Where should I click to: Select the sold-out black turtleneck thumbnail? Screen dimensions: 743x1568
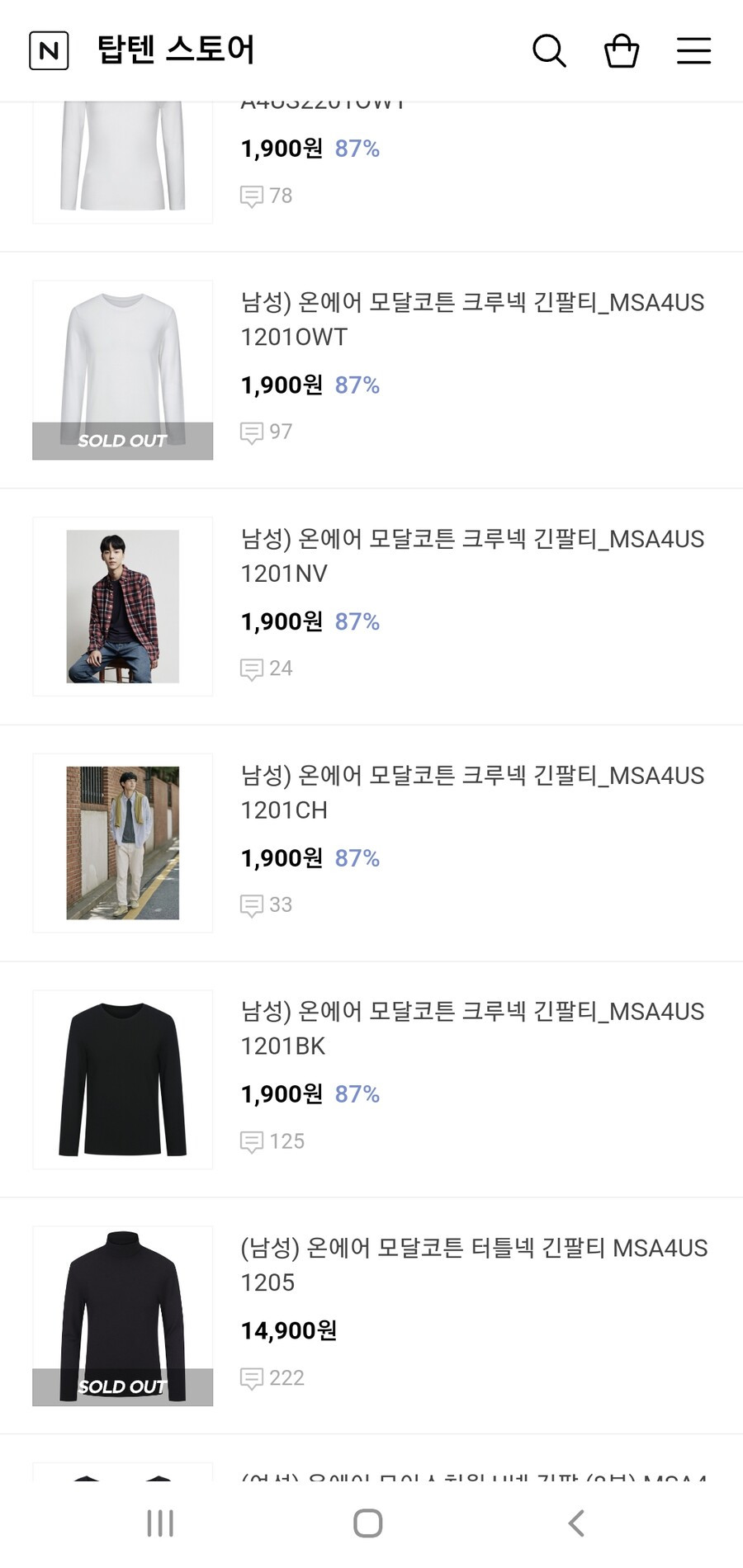pyautogui.click(x=122, y=1316)
